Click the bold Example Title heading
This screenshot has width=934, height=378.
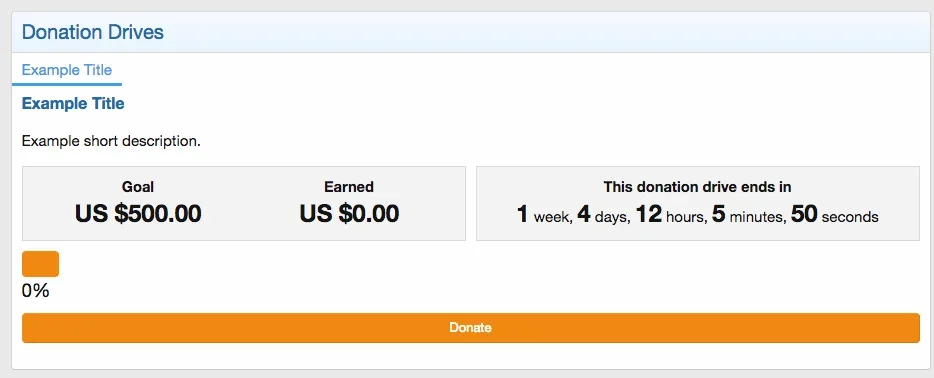(73, 104)
